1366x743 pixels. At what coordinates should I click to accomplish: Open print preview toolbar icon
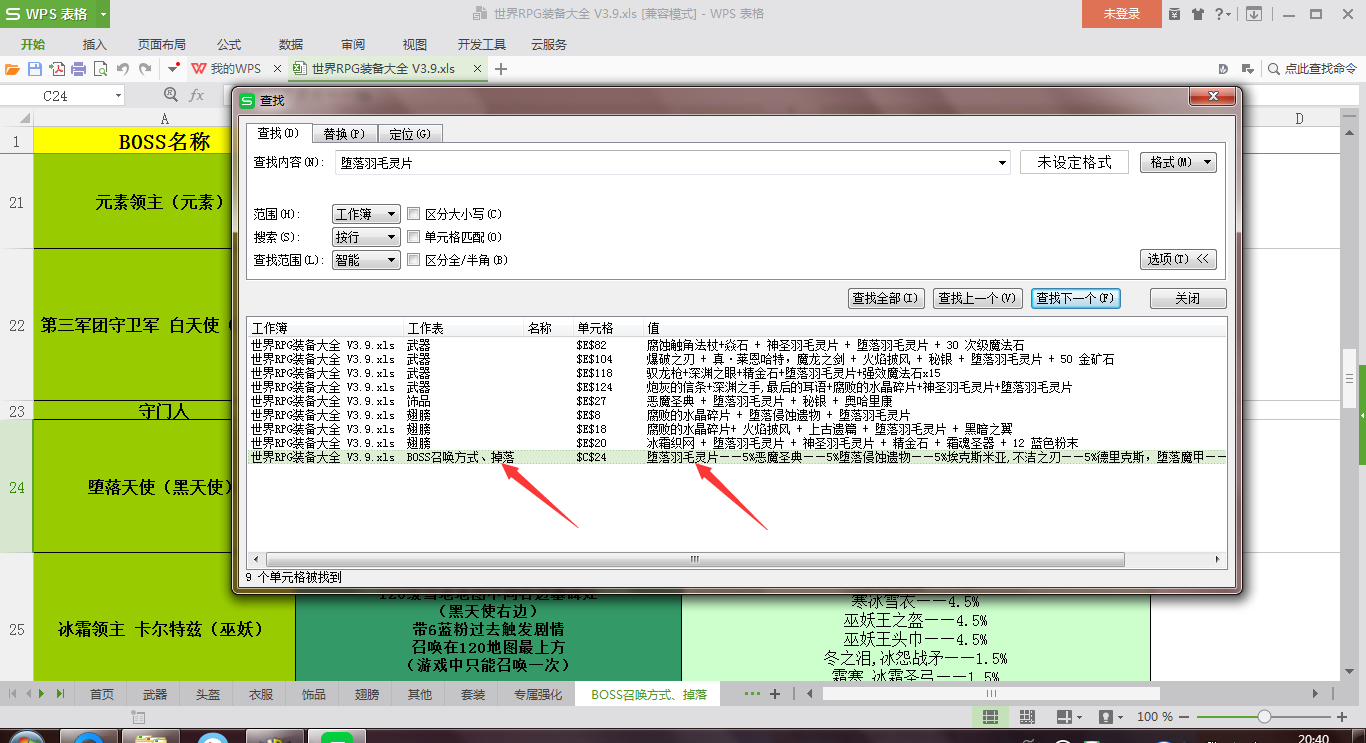tap(100, 69)
